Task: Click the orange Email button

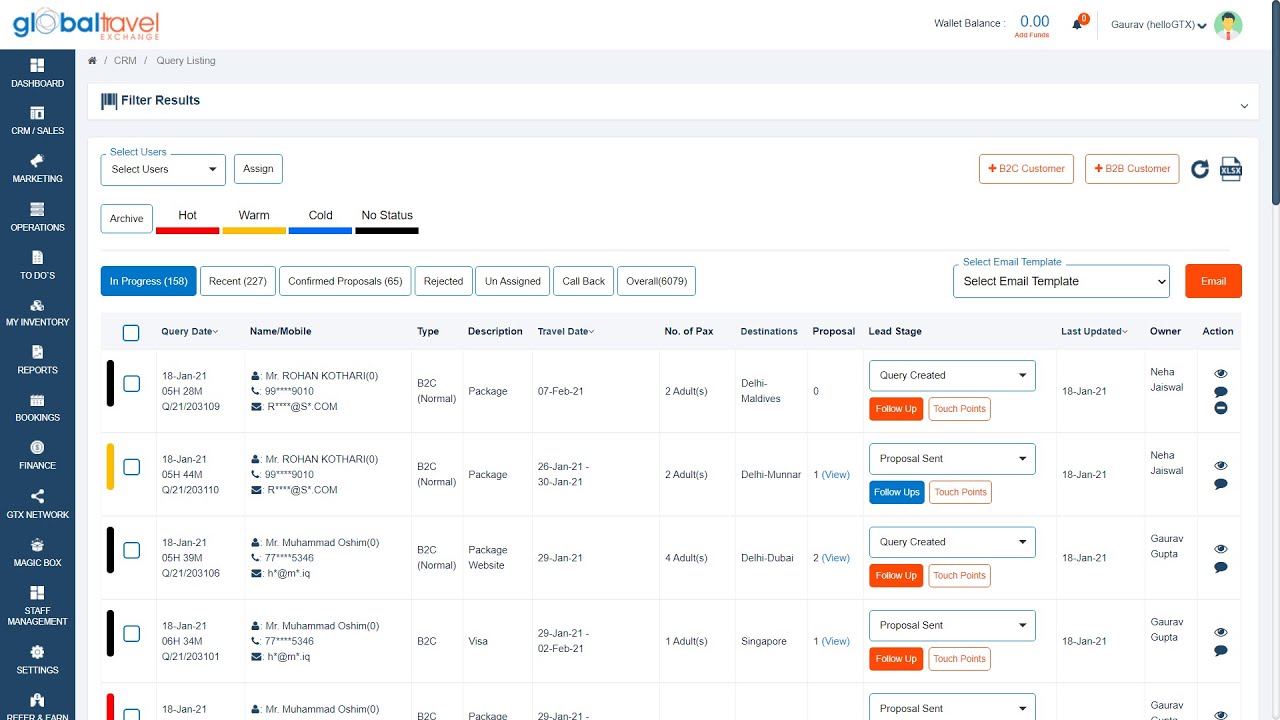Action: coord(1213,281)
